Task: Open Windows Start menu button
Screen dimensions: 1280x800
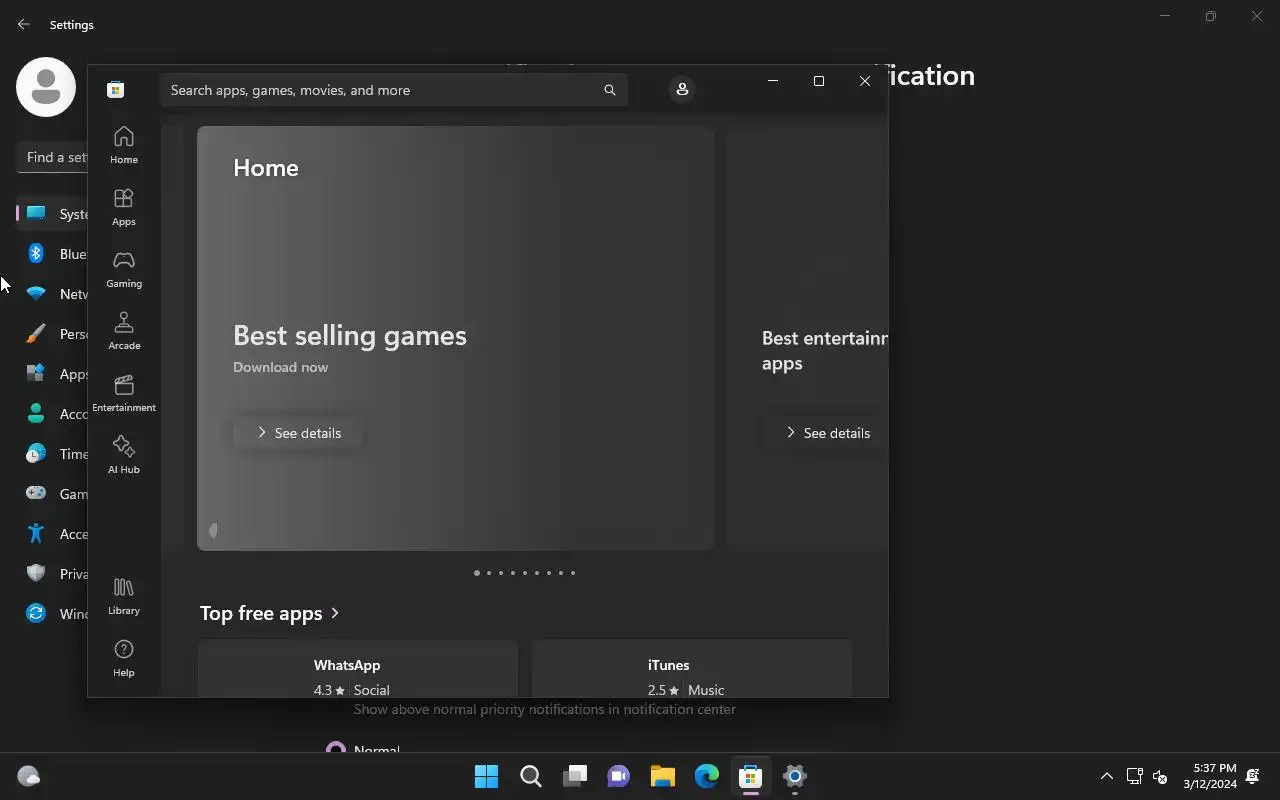Action: (487, 776)
